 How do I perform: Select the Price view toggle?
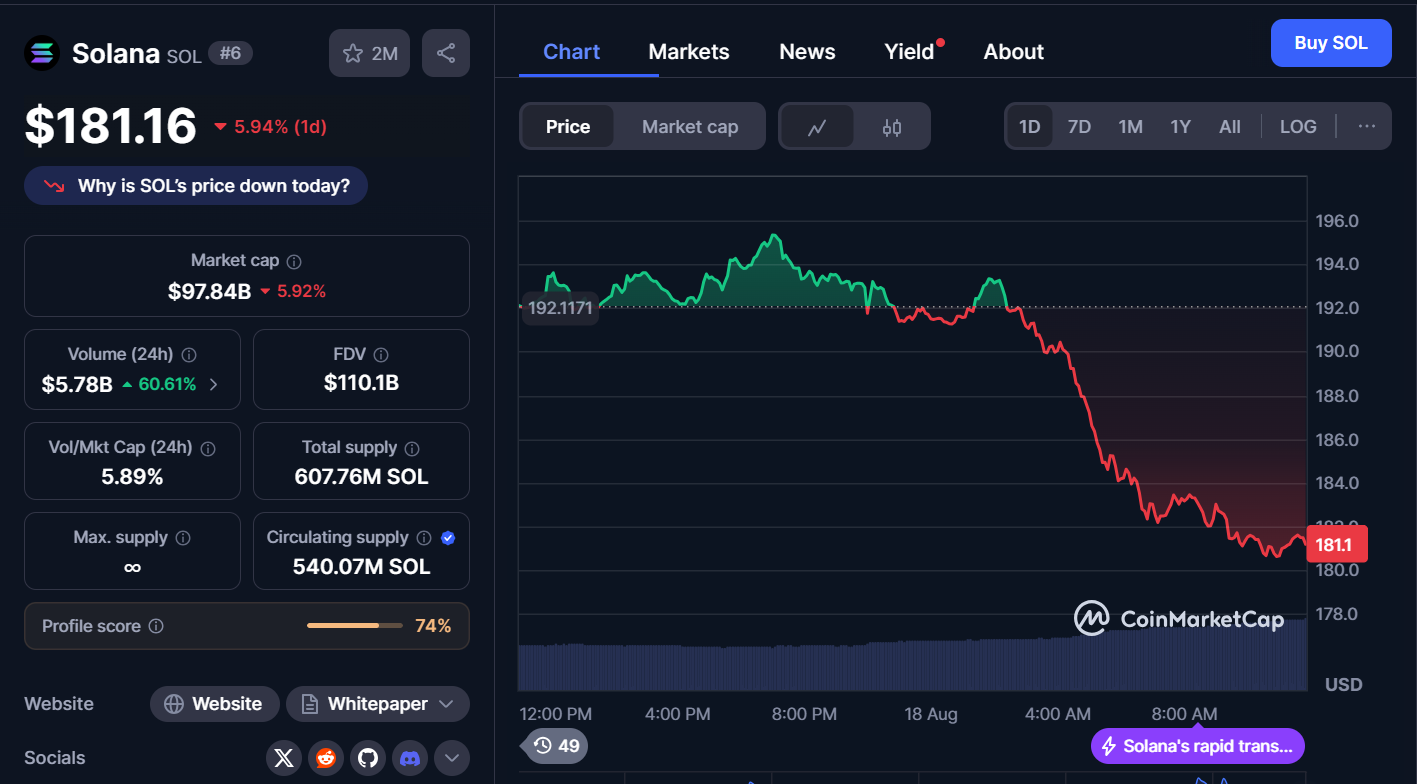click(x=568, y=127)
